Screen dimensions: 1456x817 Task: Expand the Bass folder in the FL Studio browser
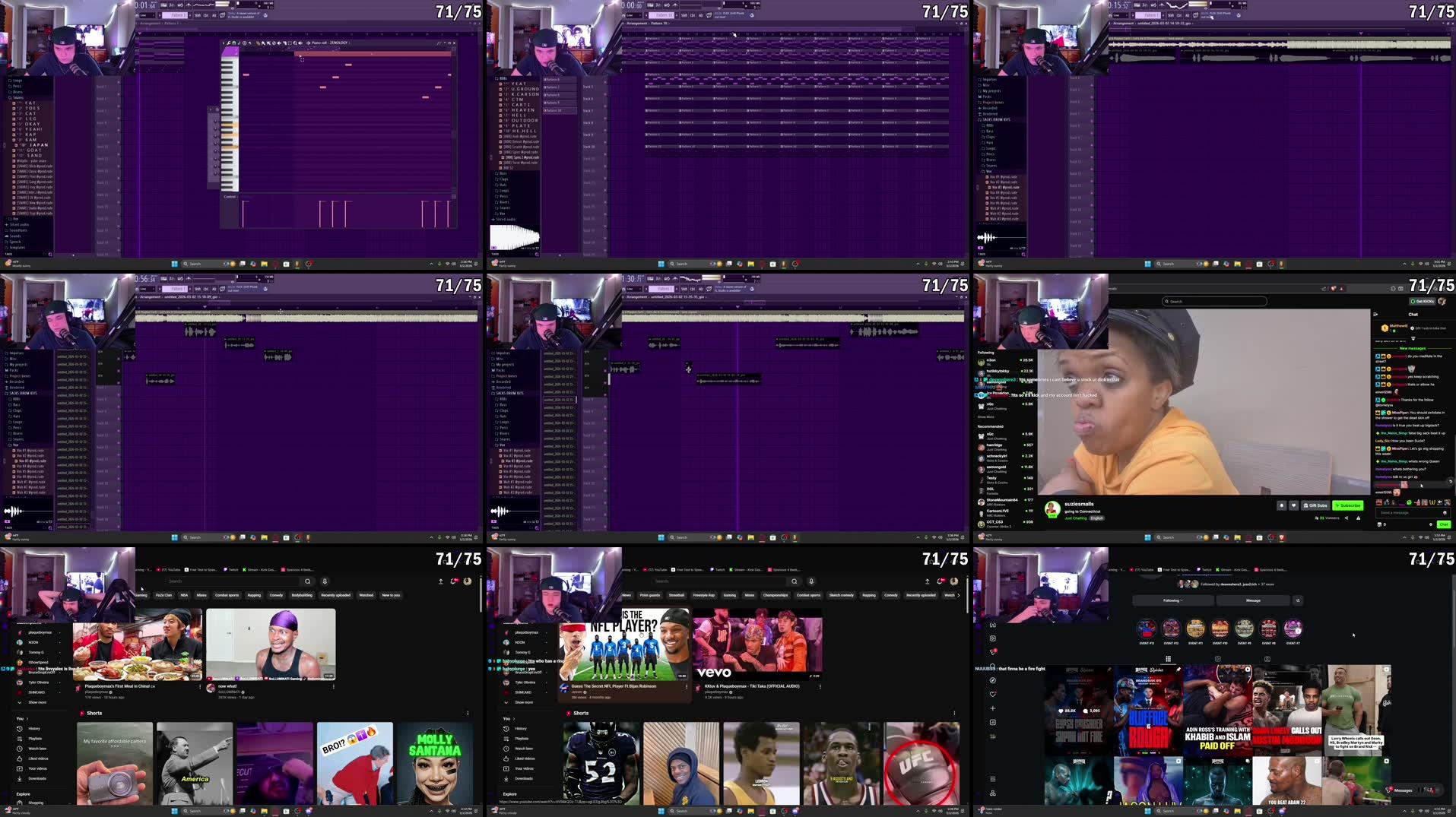coord(989,131)
